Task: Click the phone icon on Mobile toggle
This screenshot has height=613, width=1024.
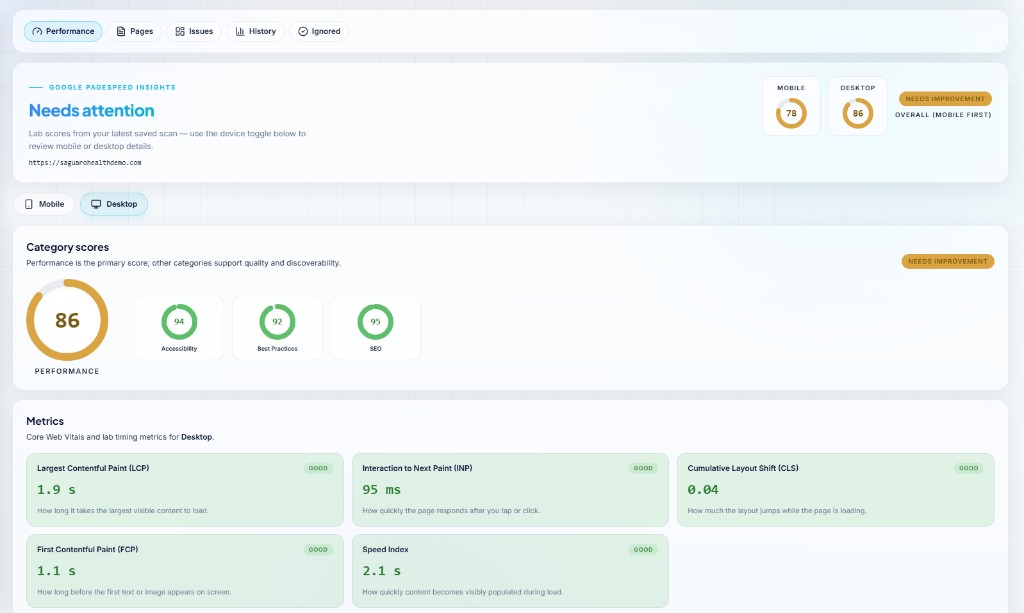Action: tap(29, 204)
